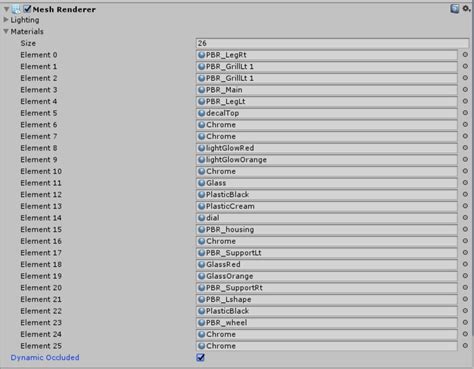Collapse the Materials list
The height and width of the screenshot is (369, 474).
pyautogui.click(x=6, y=32)
